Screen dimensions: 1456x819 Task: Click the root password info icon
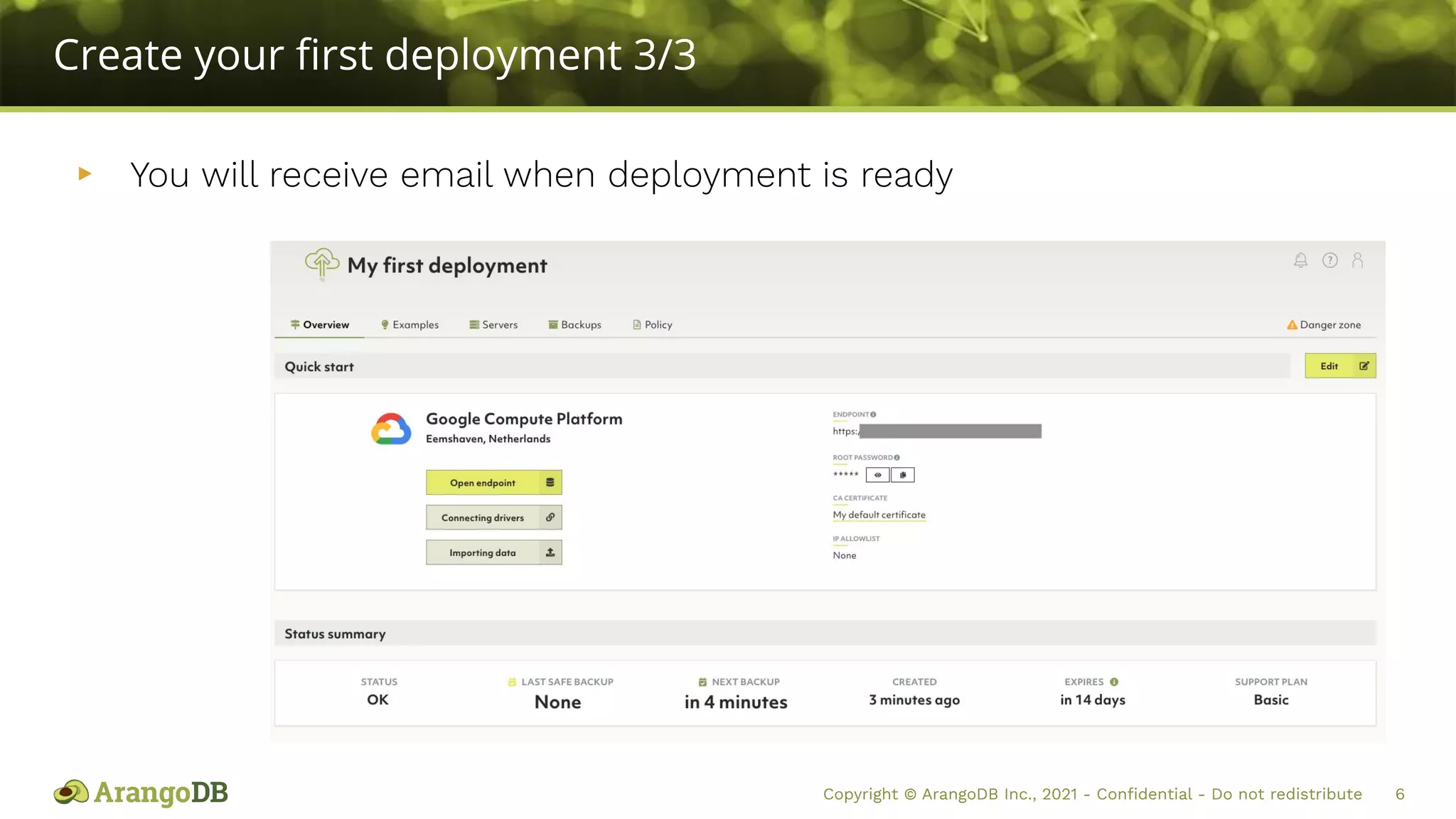(x=896, y=457)
